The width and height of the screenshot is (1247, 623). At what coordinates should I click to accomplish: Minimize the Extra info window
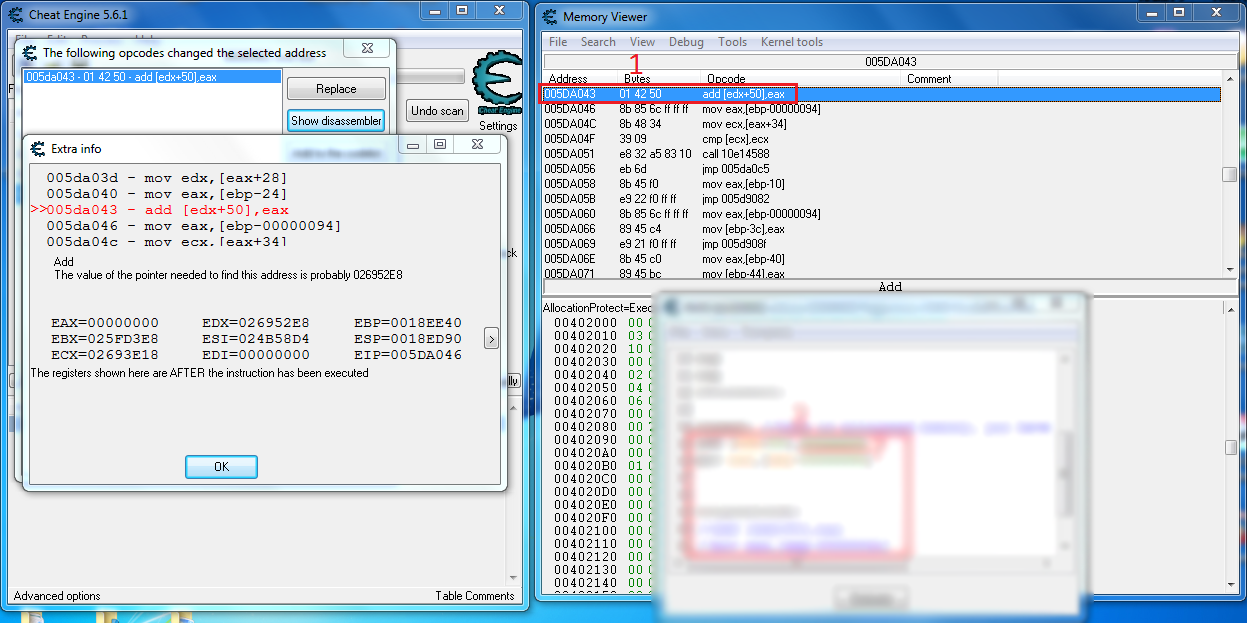[x=414, y=145]
